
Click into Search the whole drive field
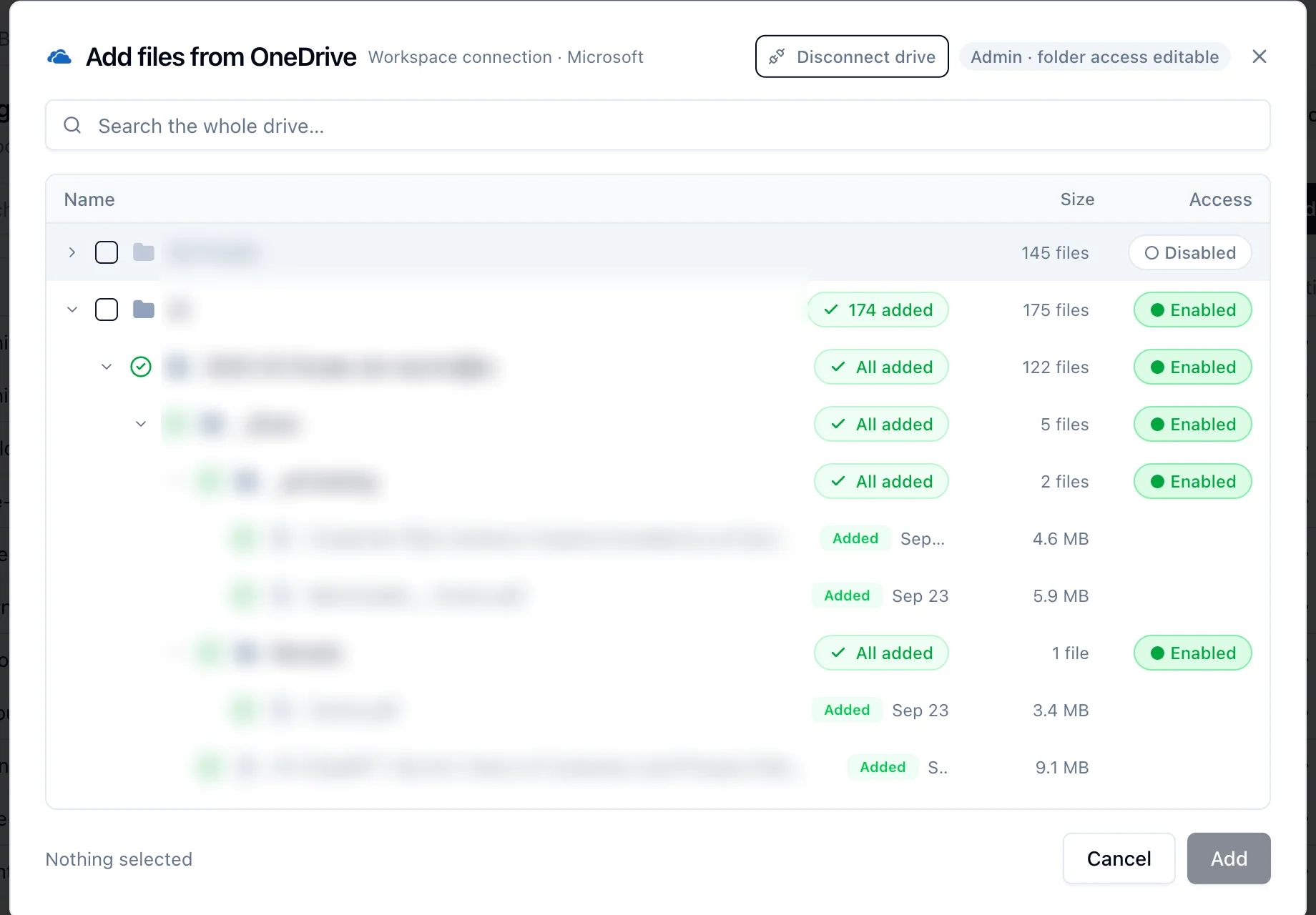coord(658,126)
